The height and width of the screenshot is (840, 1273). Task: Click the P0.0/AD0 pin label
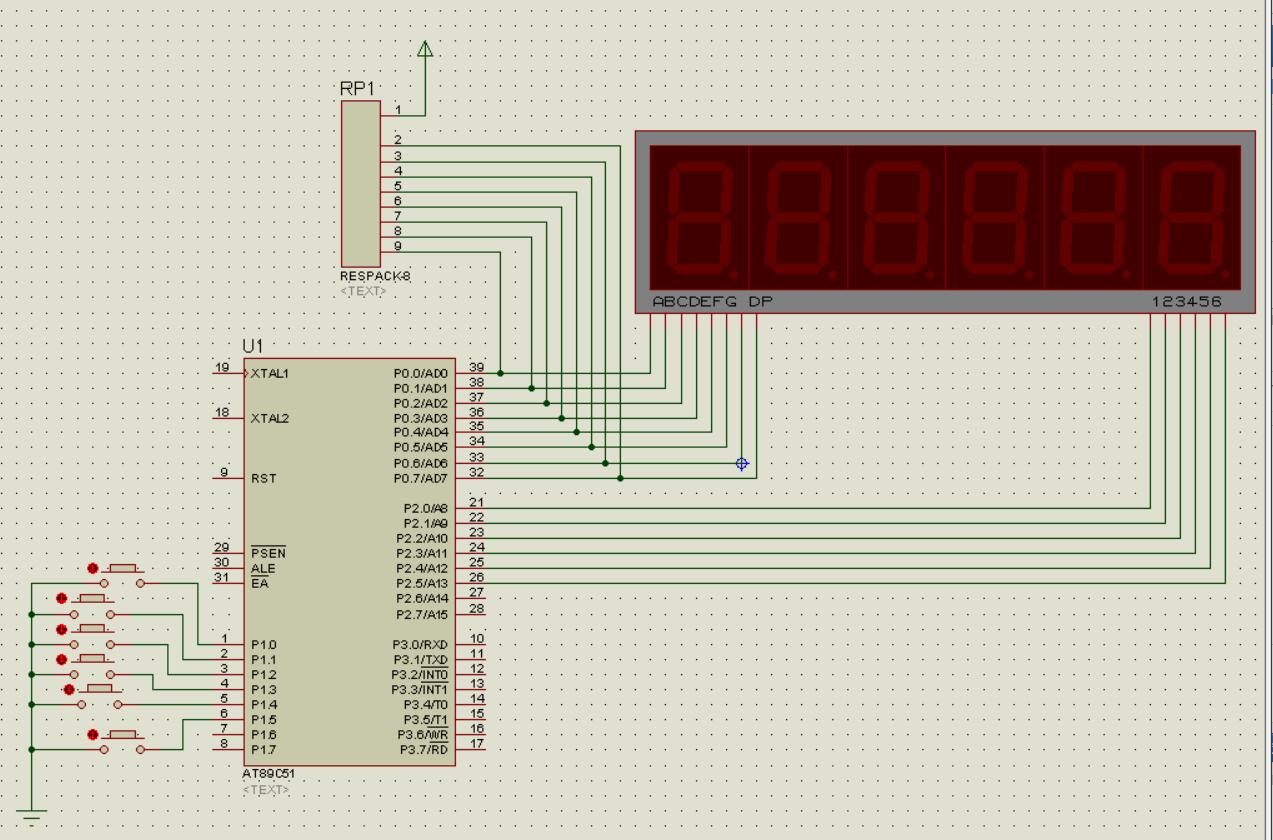point(421,373)
